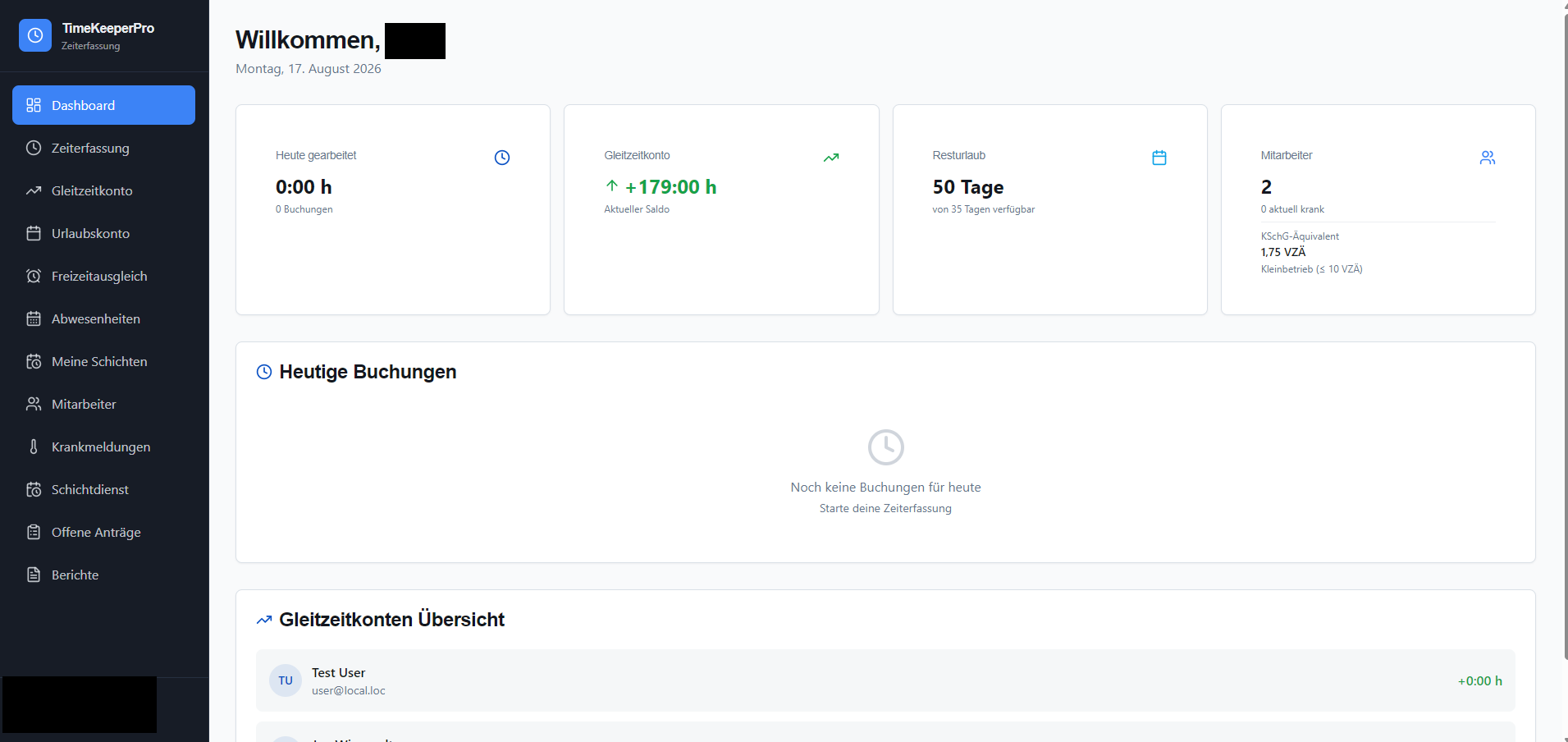The width and height of the screenshot is (1568, 742).
Task: Open the Mitarbeiter sidebar entry
Action: coord(103,404)
